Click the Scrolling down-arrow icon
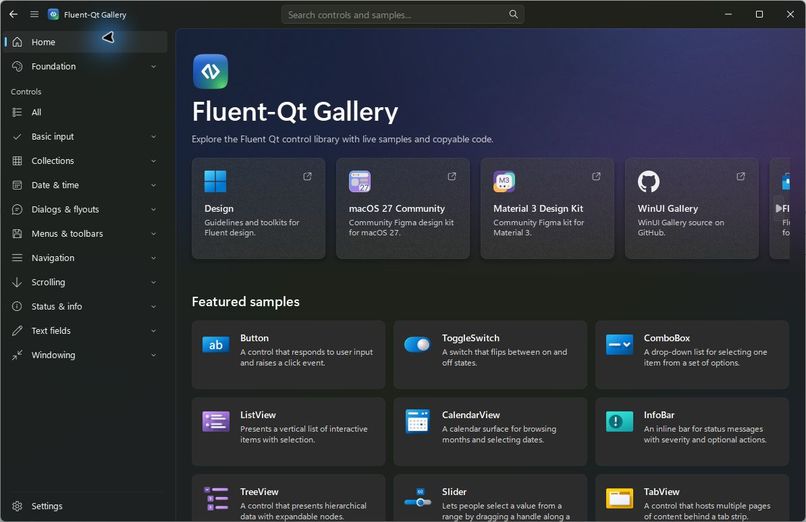This screenshot has width=806, height=522. tap(17, 282)
